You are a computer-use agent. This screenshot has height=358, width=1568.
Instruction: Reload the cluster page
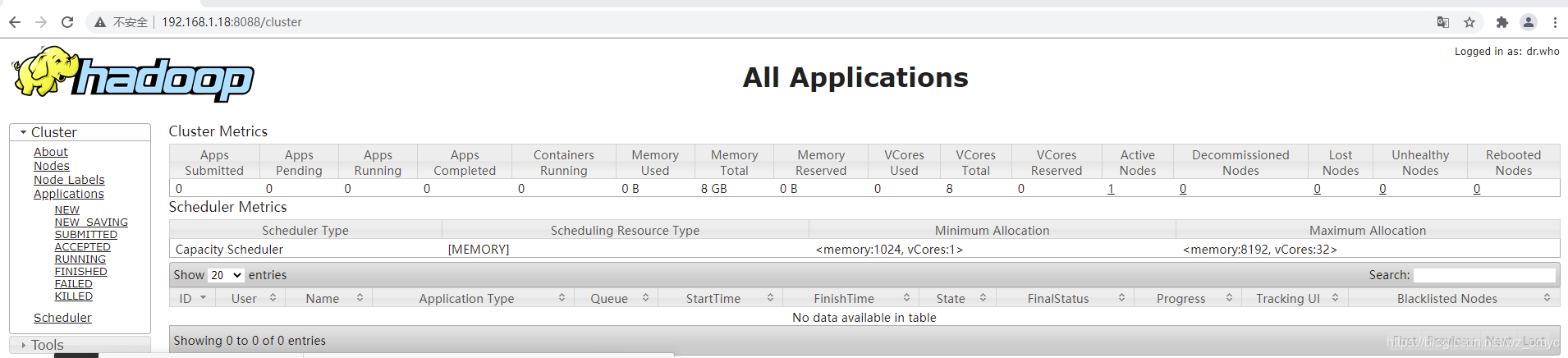coord(67,22)
